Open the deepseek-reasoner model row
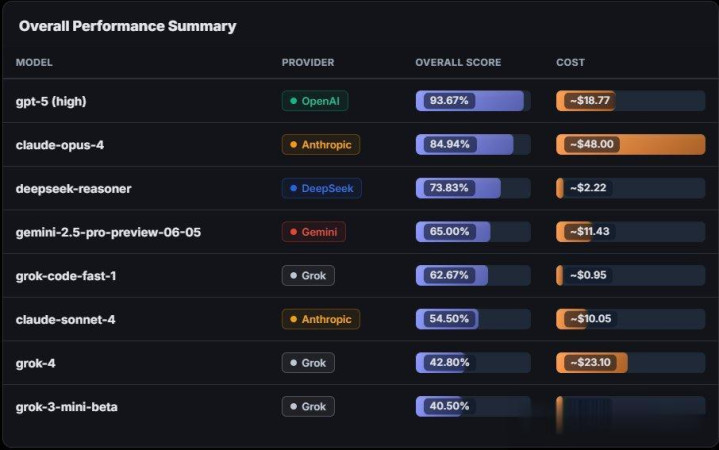719x450 pixels. (x=360, y=188)
